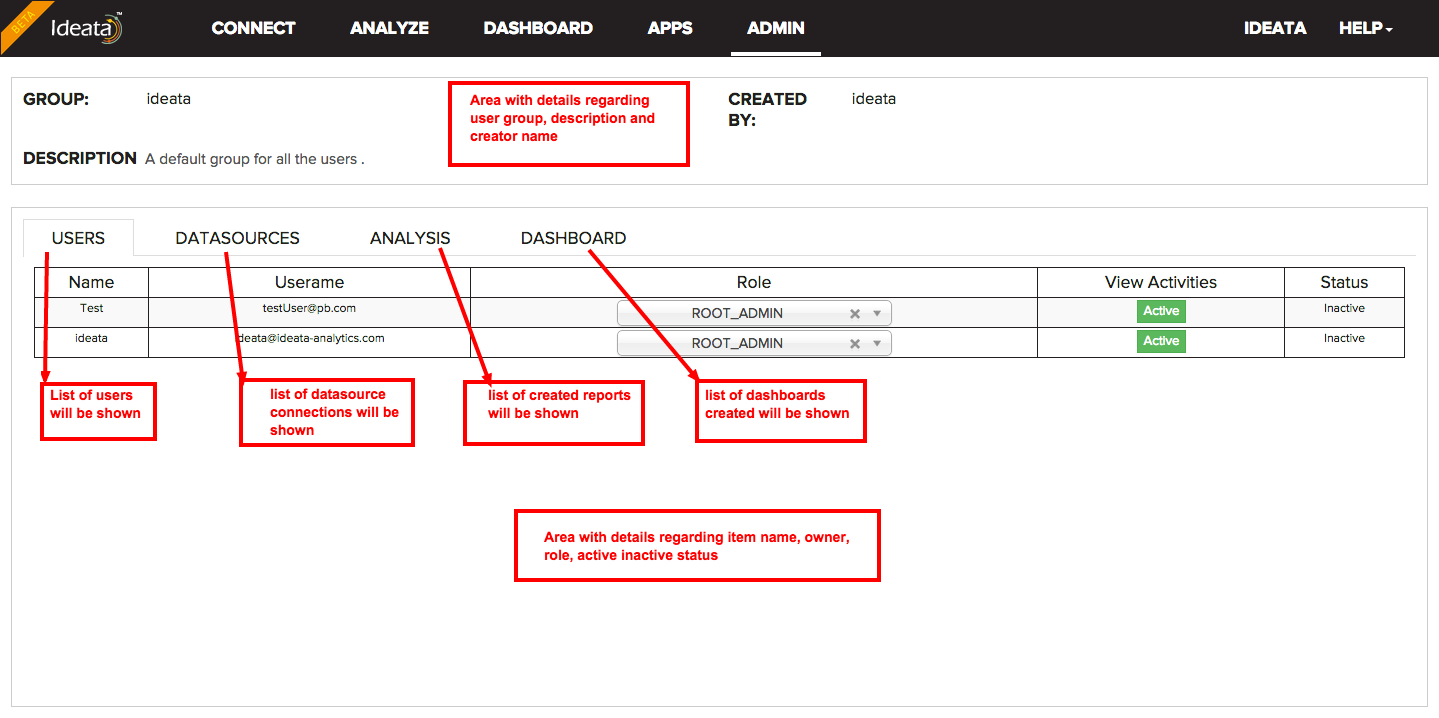Open the CONNECT menu

pyautogui.click(x=253, y=28)
